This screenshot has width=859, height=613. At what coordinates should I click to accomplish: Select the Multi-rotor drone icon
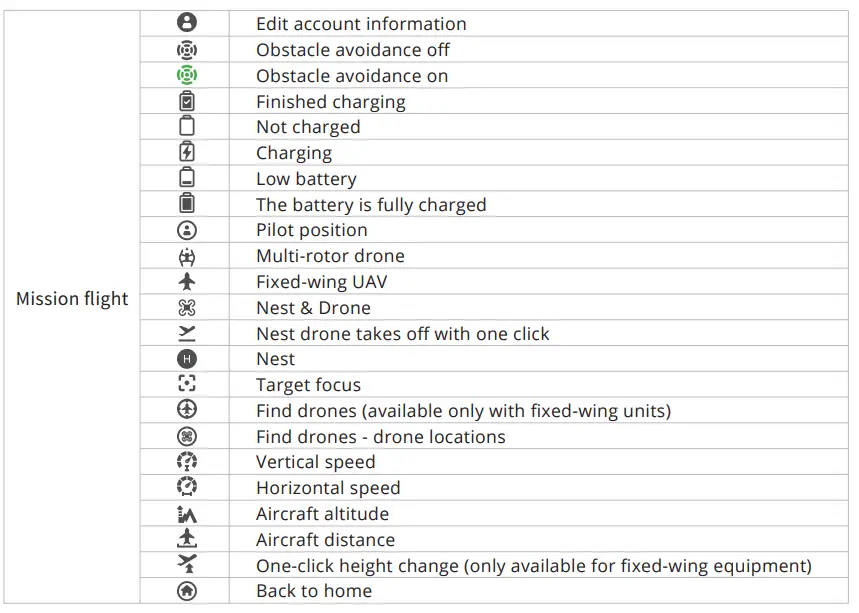pyautogui.click(x=186, y=256)
